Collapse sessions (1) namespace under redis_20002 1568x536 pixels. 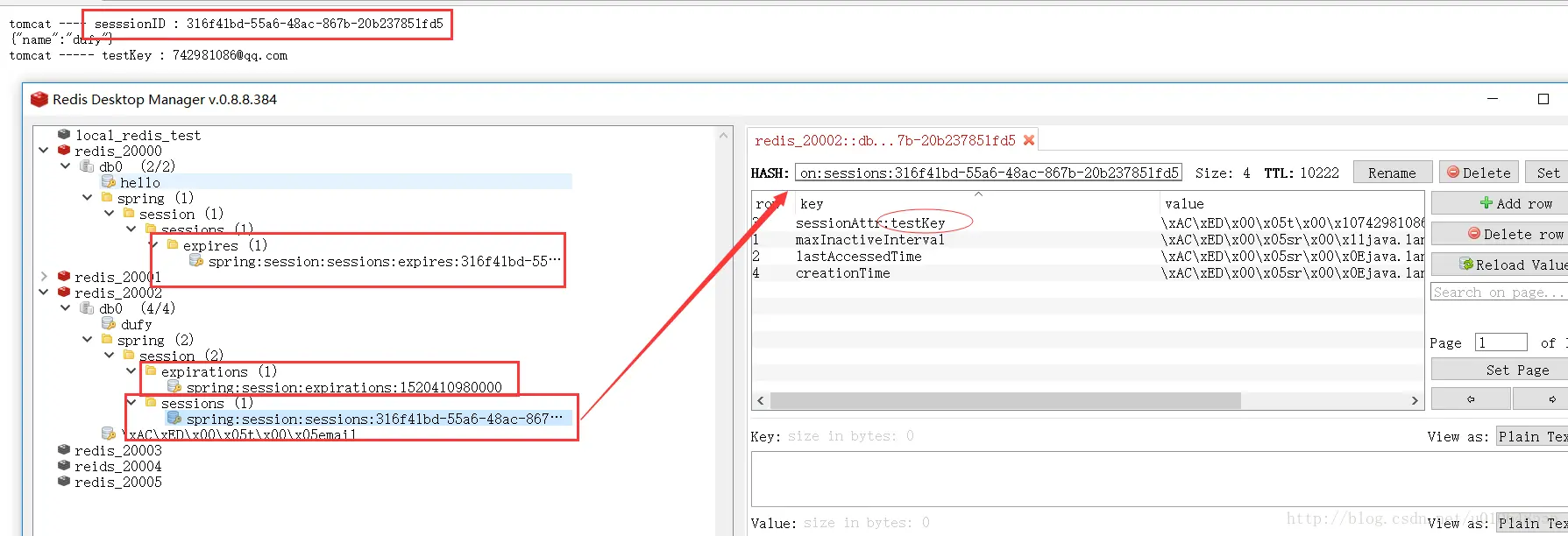point(131,403)
